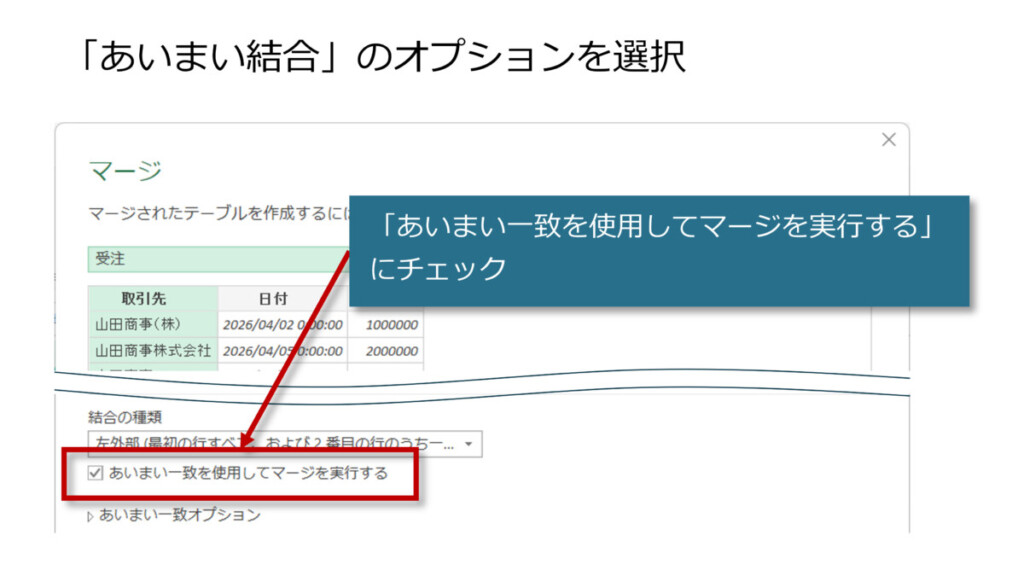Click the マージ dialog title

pyautogui.click(x=125, y=171)
